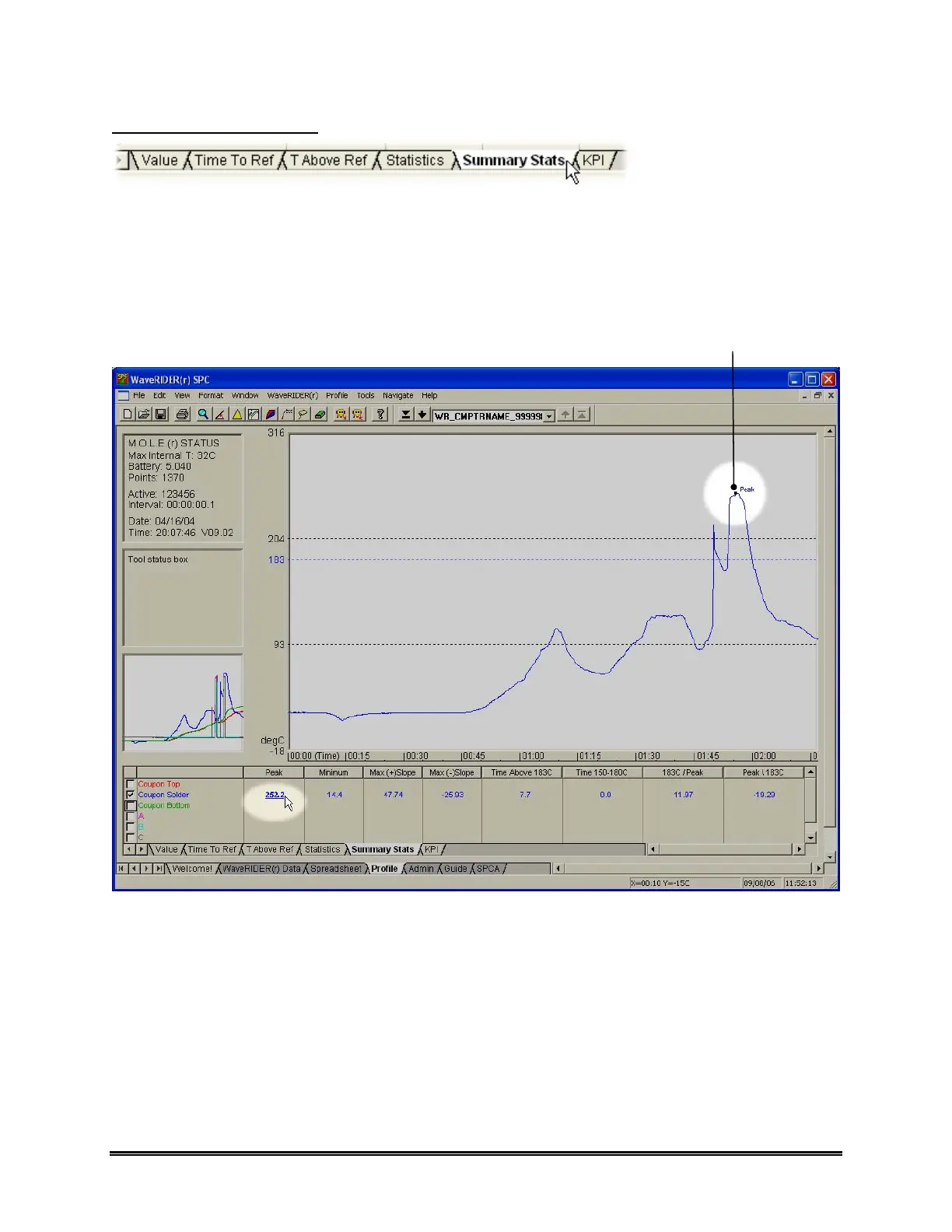This screenshot has height=1232, width=952.
Task: Click the Open folder toolbar icon
Action: [x=144, y=415]
